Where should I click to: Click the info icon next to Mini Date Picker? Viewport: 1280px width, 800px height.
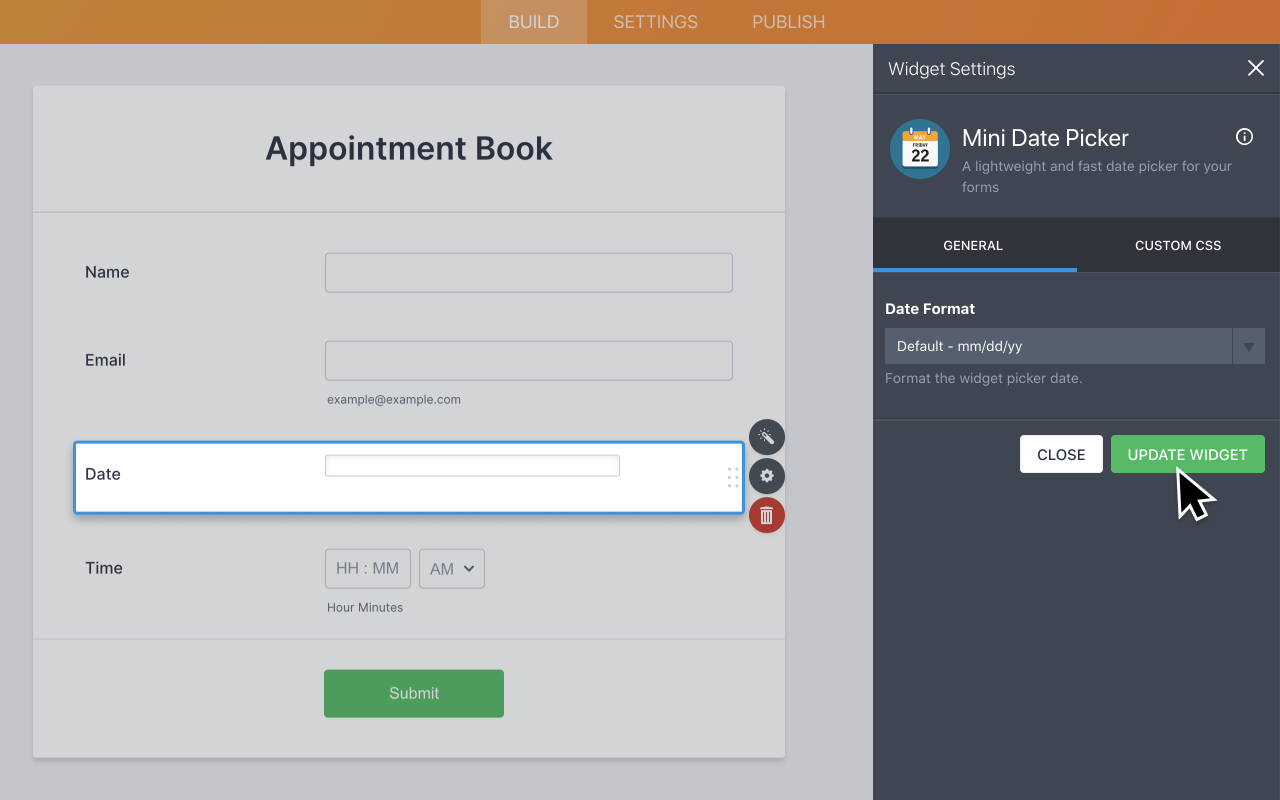pos(1244,136)
